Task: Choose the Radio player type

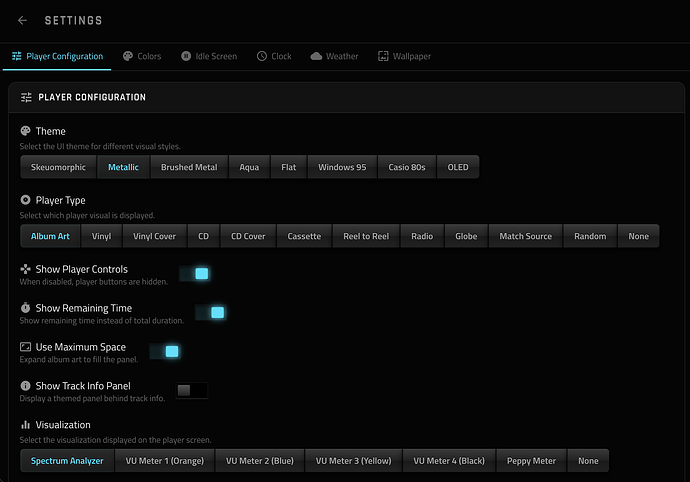Action: [x=422, y=236]
